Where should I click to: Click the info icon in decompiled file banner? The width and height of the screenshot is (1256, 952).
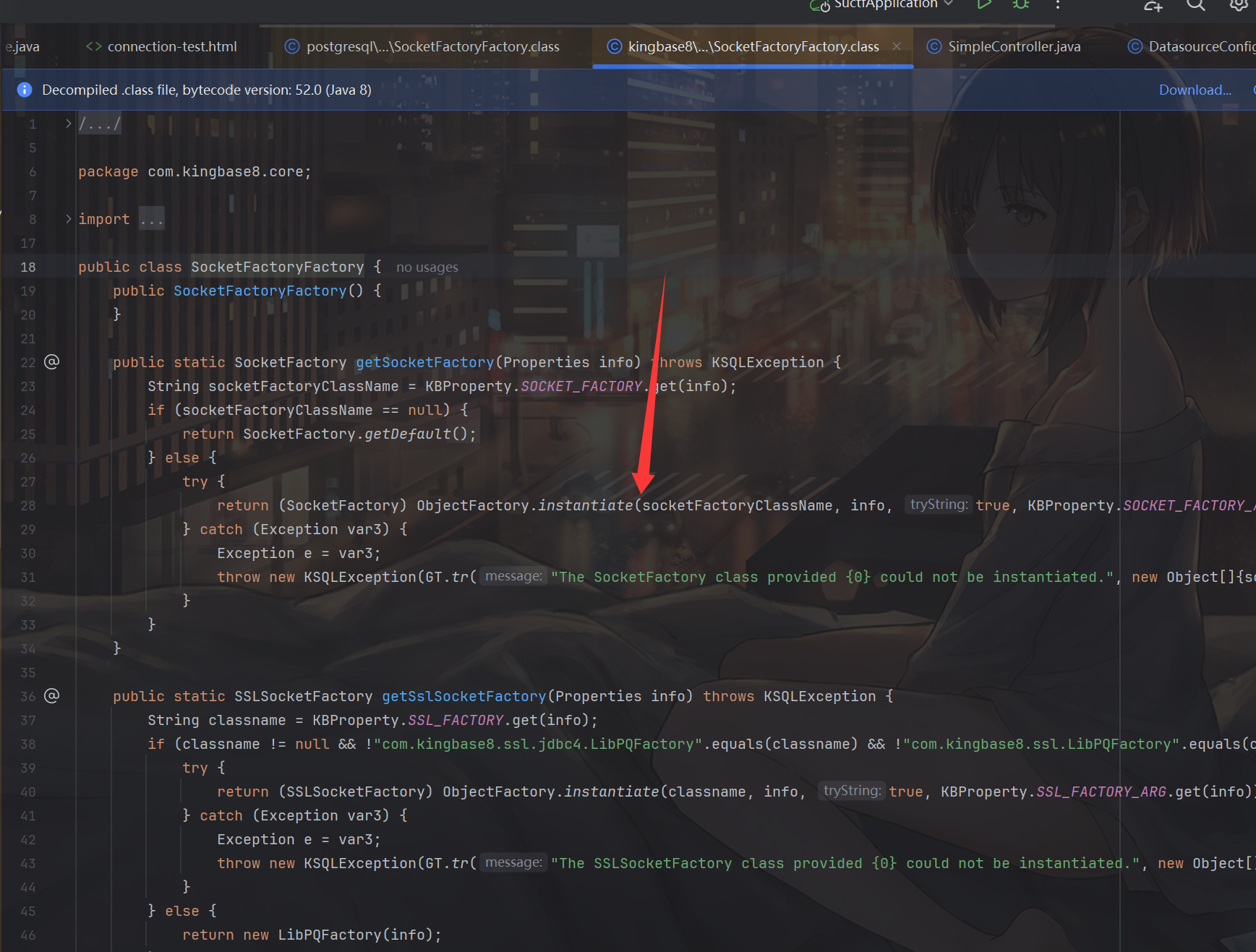pos(25,90)
